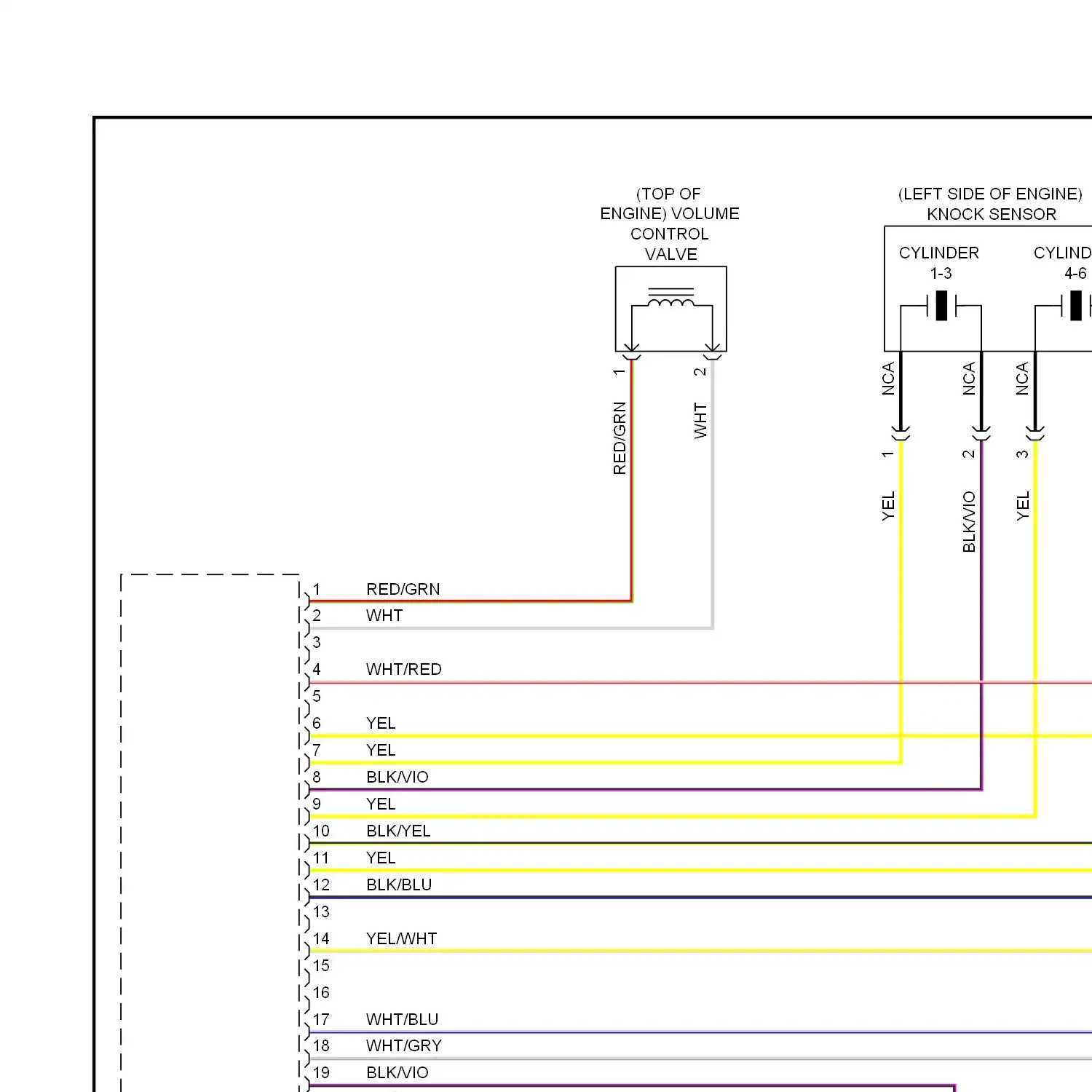Select the YEL label at connector pin 7
1092x1092 pixels.
tap(381, 751)
